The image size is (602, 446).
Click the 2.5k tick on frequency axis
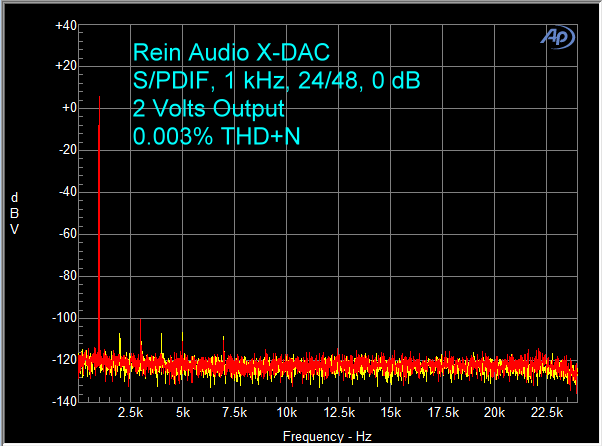(x=131, y=412)
